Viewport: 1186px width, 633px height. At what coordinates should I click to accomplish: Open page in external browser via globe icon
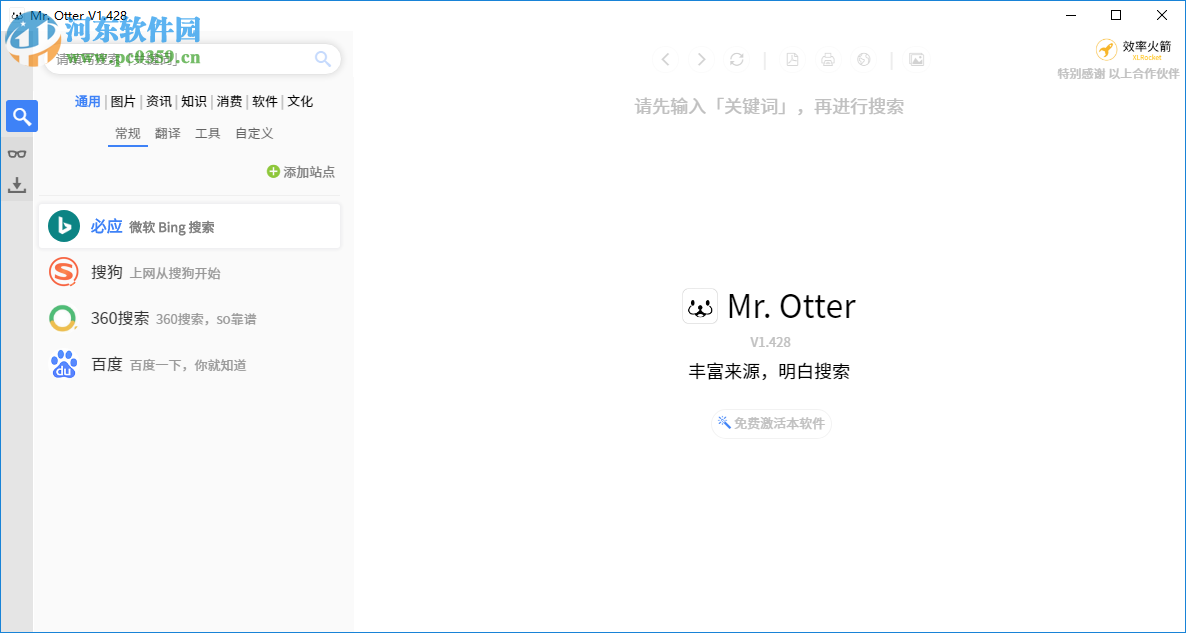tap(864, 59)
